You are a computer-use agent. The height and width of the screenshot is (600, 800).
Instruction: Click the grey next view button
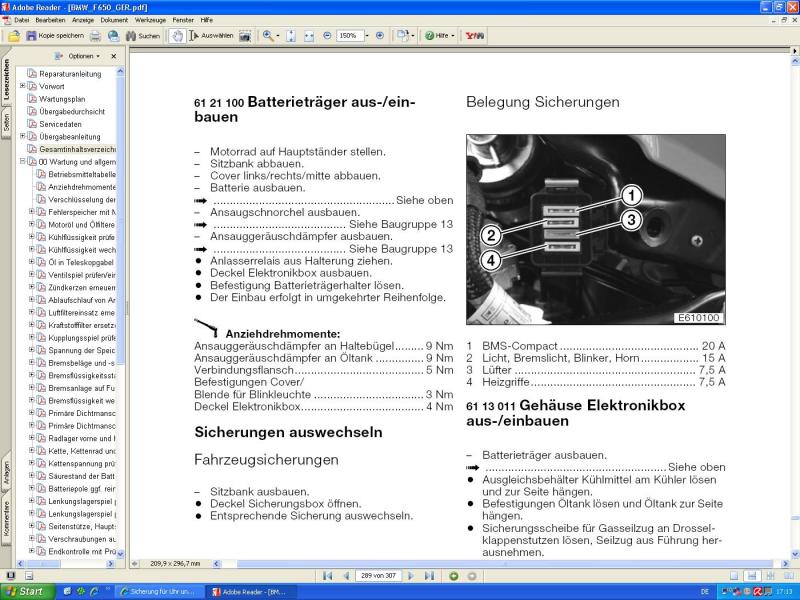tap(472, 576)
